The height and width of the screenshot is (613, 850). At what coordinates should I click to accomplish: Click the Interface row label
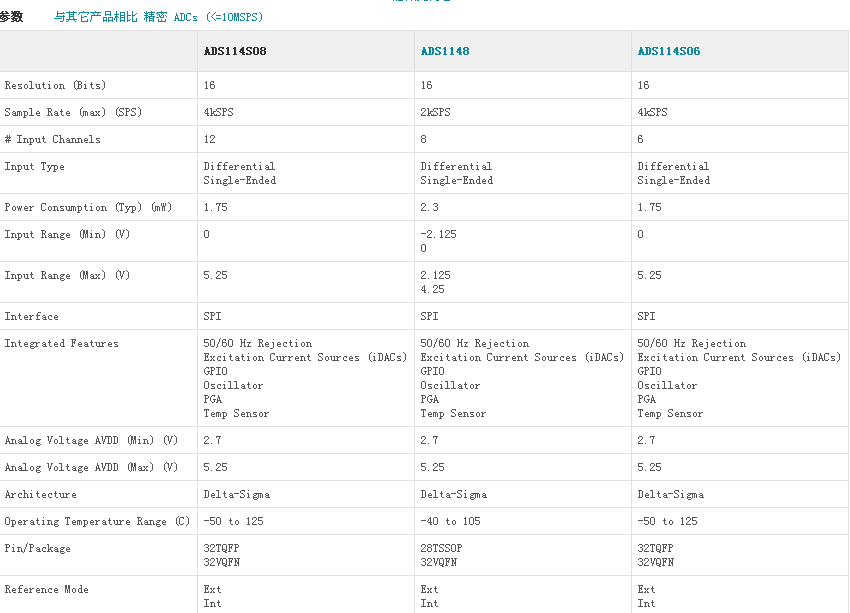coord(31,316)
